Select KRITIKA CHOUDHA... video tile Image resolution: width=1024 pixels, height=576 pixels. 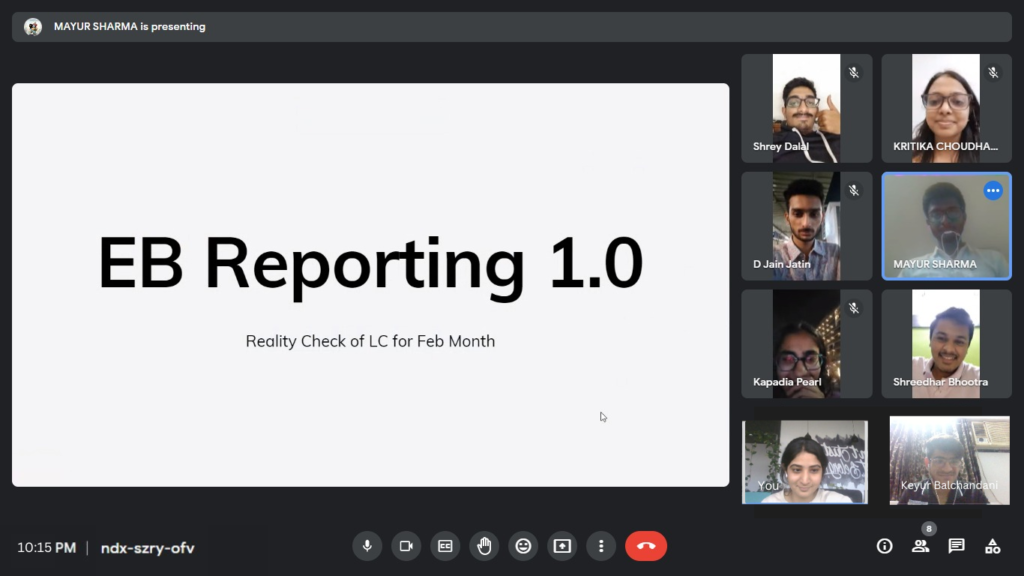coord(946,108)
